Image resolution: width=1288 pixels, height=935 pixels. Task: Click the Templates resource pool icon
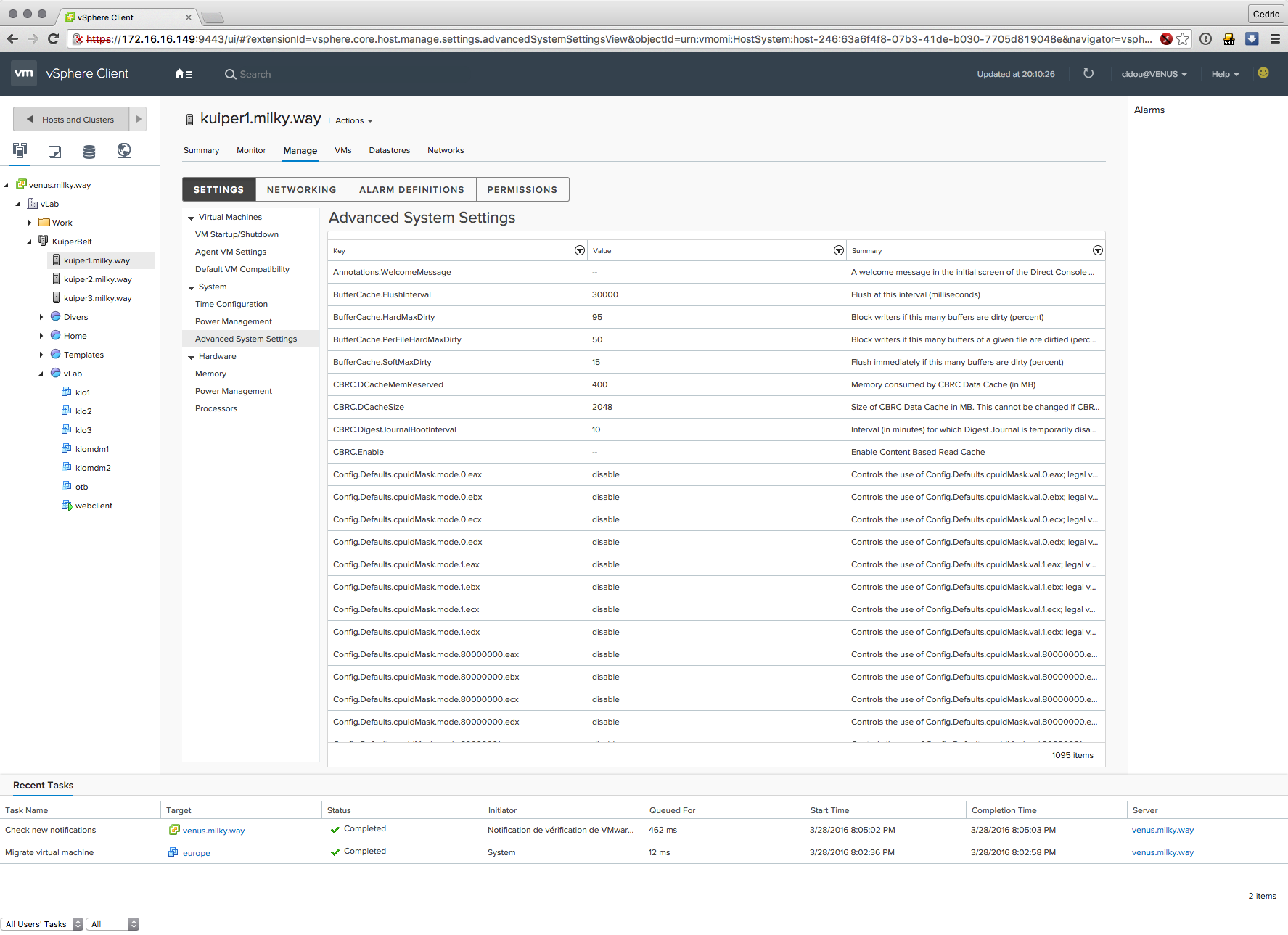[x=55, y=354]
